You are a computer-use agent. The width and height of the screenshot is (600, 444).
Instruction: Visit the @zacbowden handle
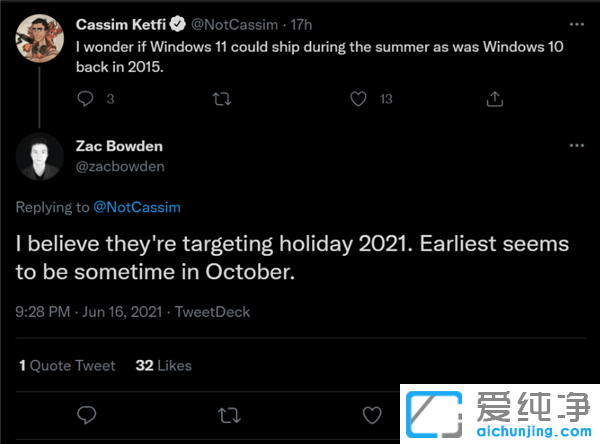pos(120,166)
